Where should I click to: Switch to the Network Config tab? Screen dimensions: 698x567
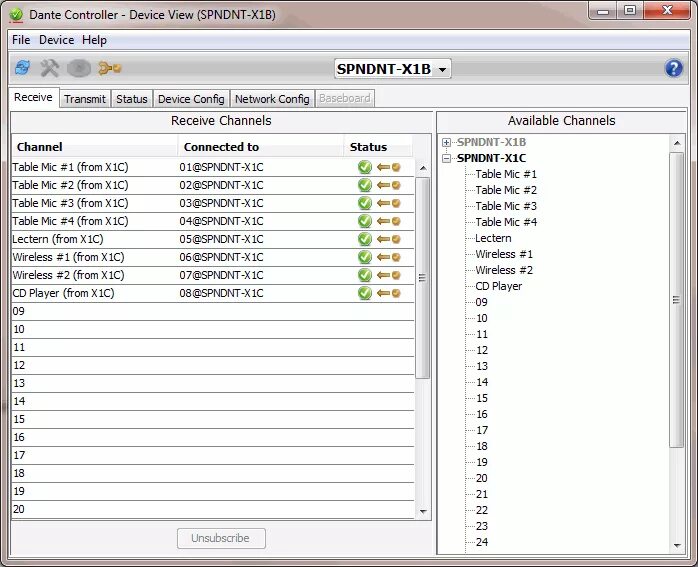click(x=272, y=99)
